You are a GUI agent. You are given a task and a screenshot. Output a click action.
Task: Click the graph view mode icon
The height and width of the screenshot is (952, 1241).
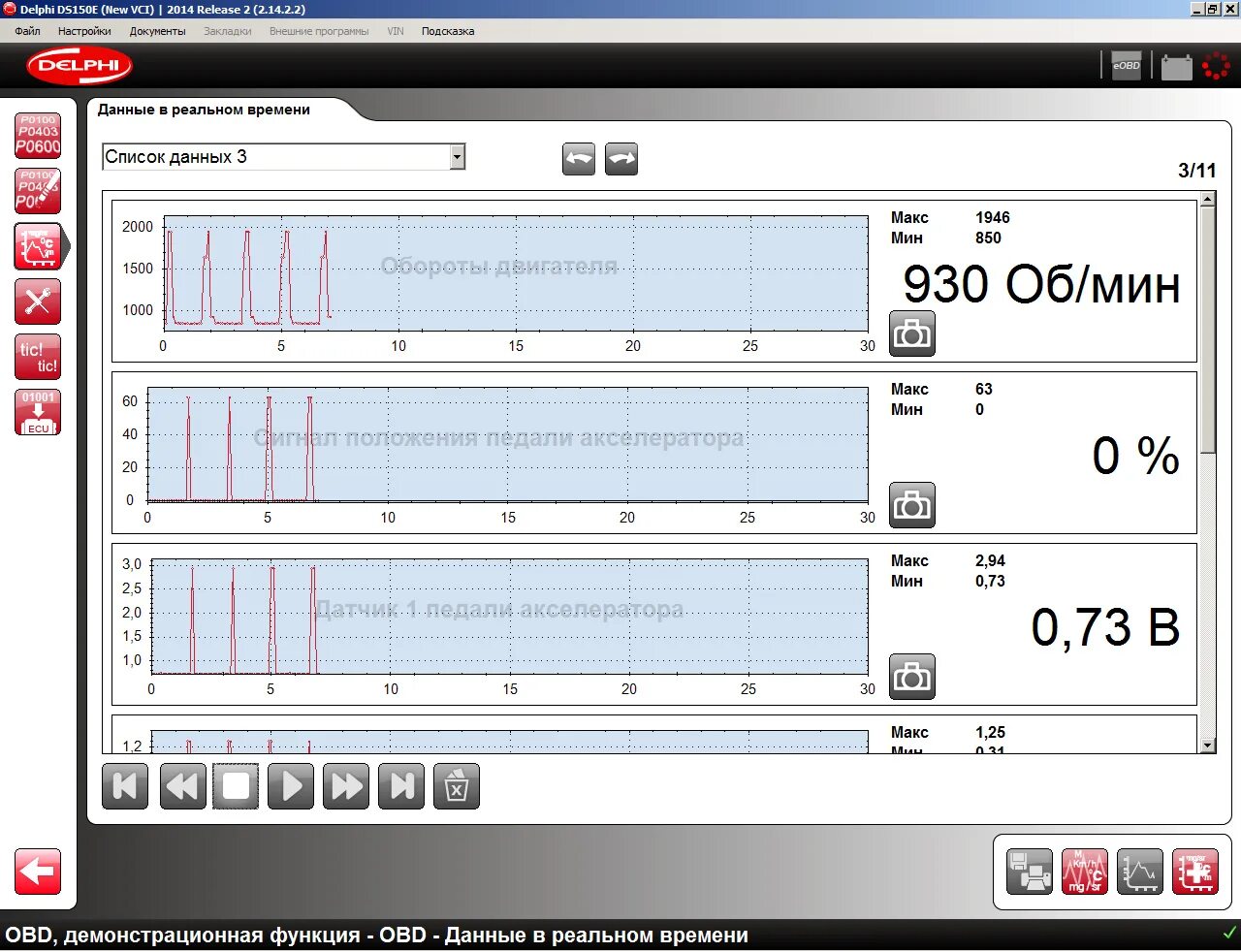pos(1139,872)
